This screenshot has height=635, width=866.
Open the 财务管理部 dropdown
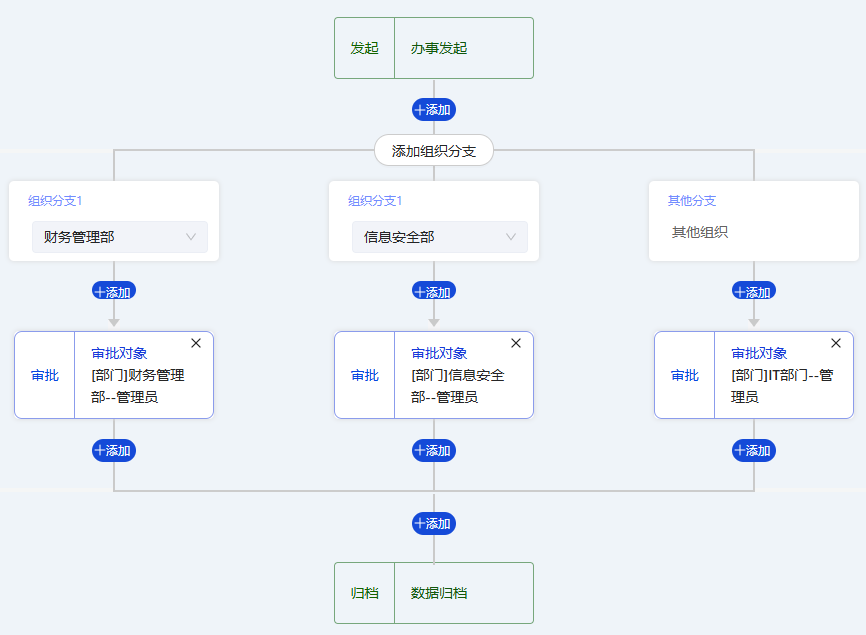120,237
